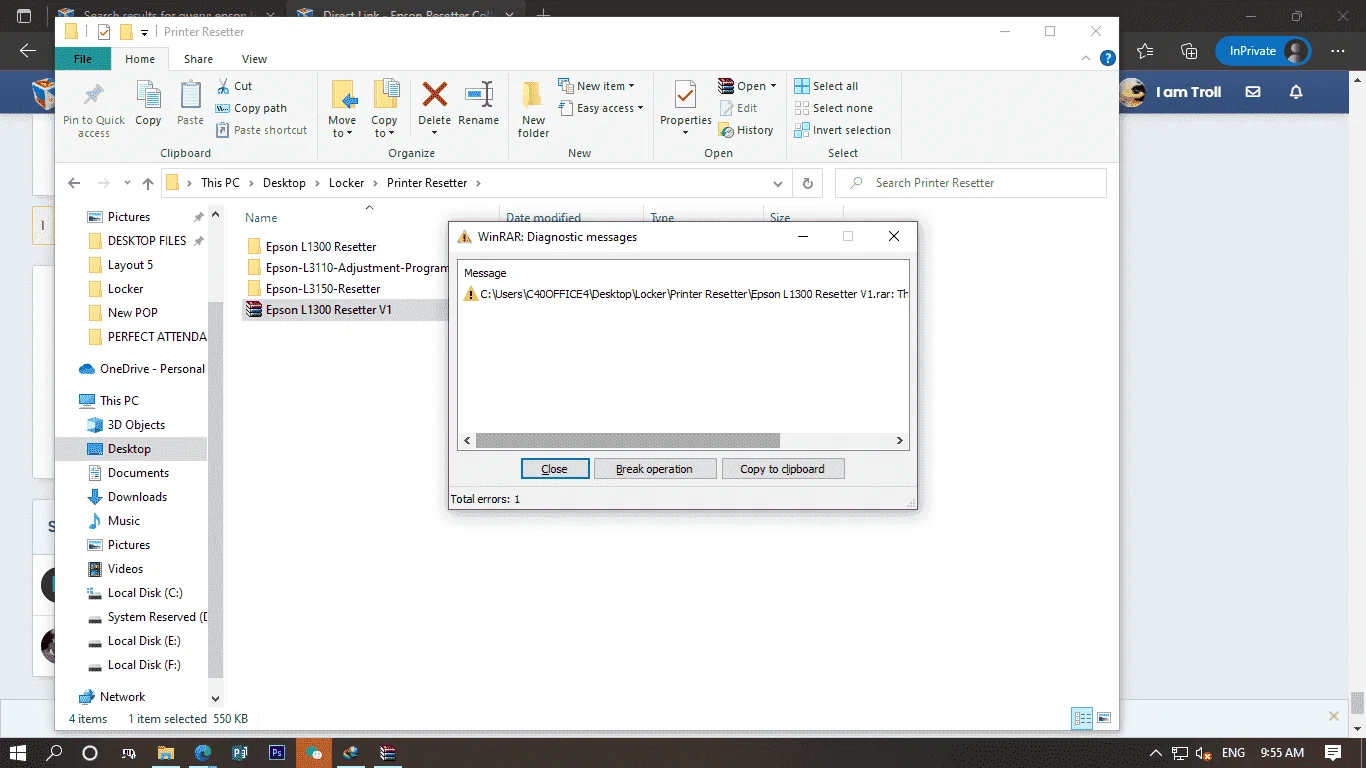Open Local Disk (C:) in navigation pane
Screen dimensions: 1366x768
tap(145, 593)
